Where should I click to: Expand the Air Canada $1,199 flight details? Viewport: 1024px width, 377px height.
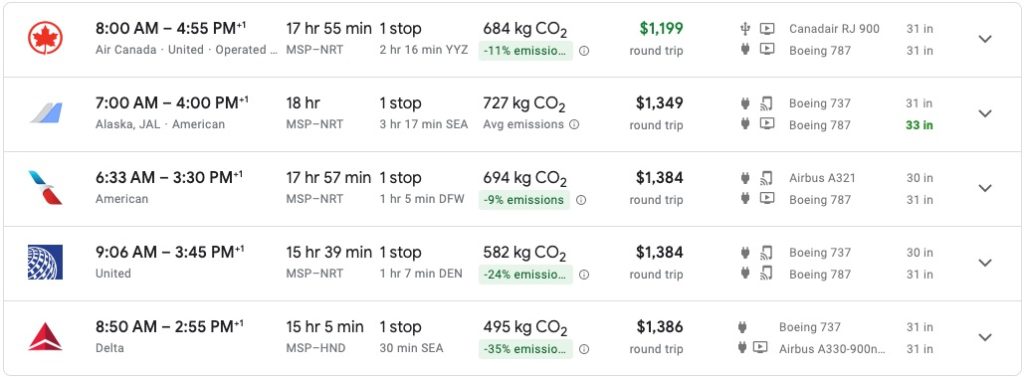[x=985, y=39]
